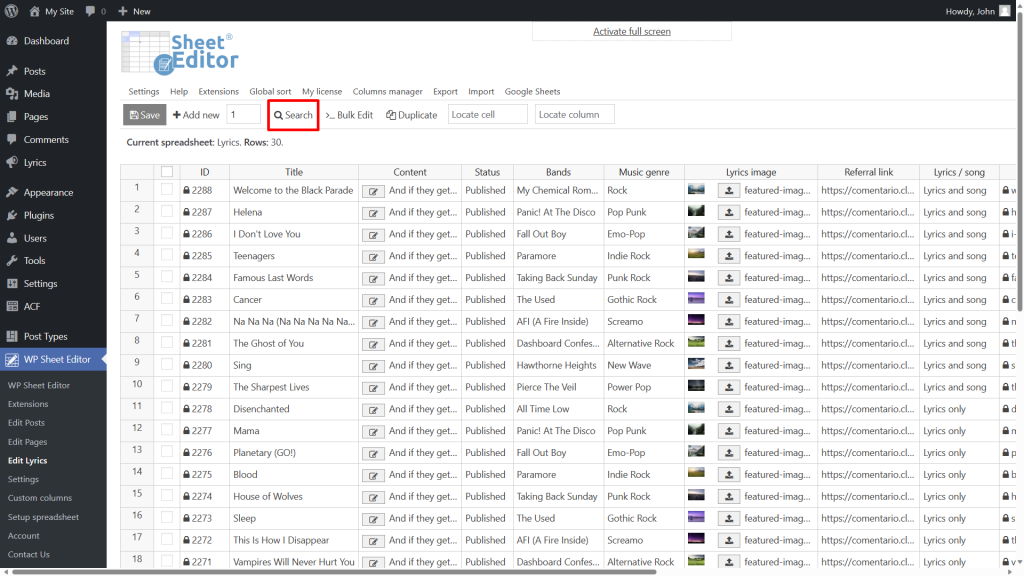Upload lyrics image for ID 2288
Screen dimensions: 1024x576
click(729, 191)
